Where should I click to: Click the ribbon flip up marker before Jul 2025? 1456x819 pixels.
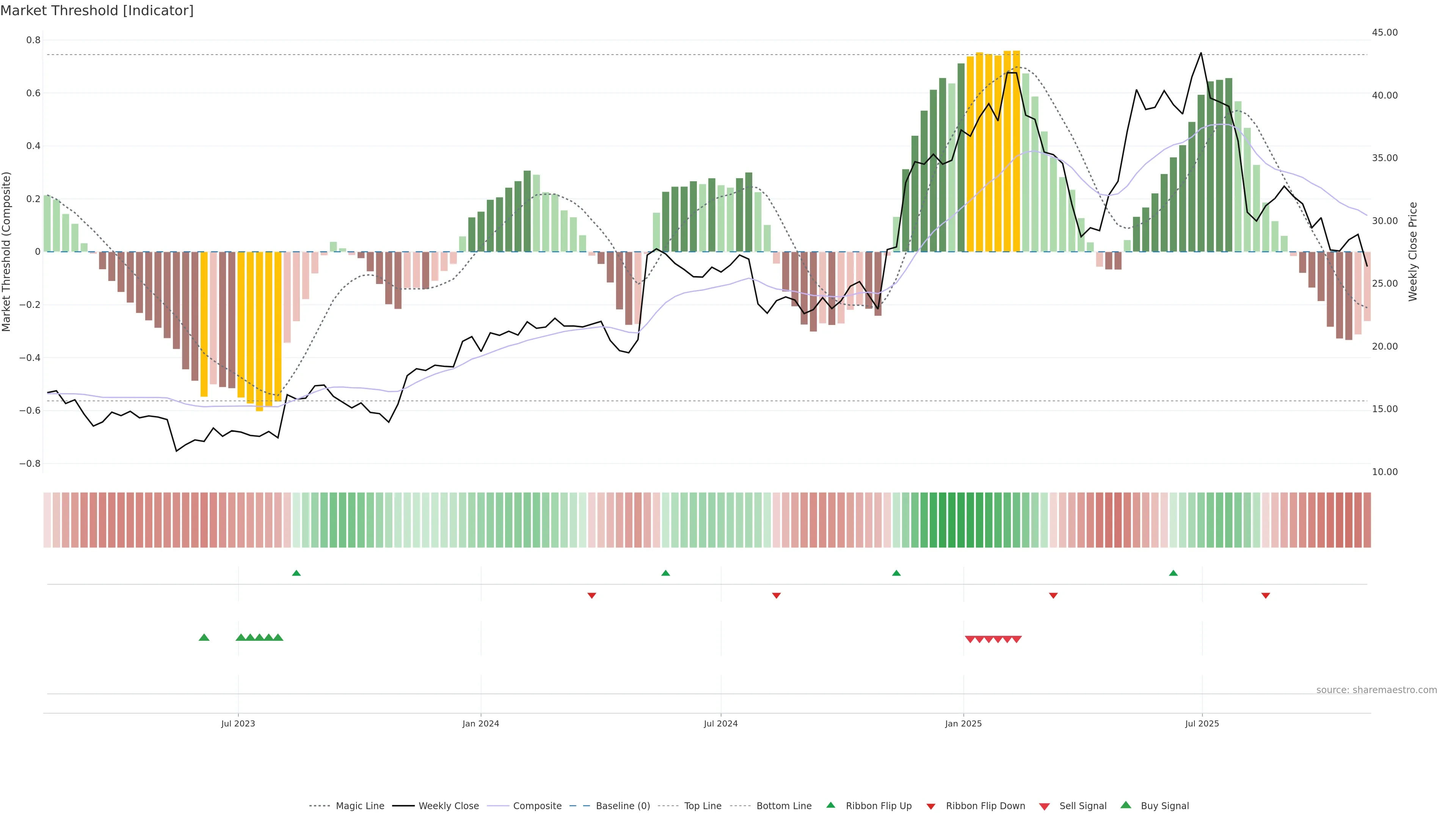click(1174, 573)
